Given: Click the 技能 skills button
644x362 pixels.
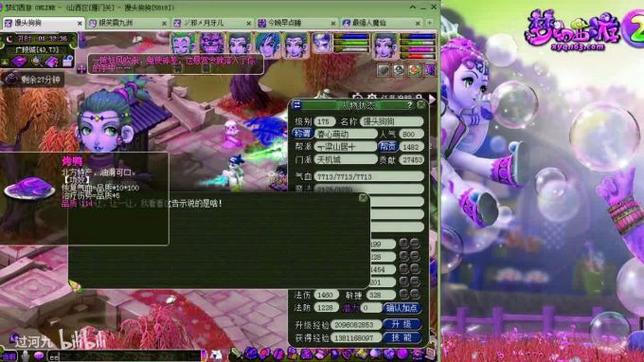Looking at the screenshot, I should 402,338.
